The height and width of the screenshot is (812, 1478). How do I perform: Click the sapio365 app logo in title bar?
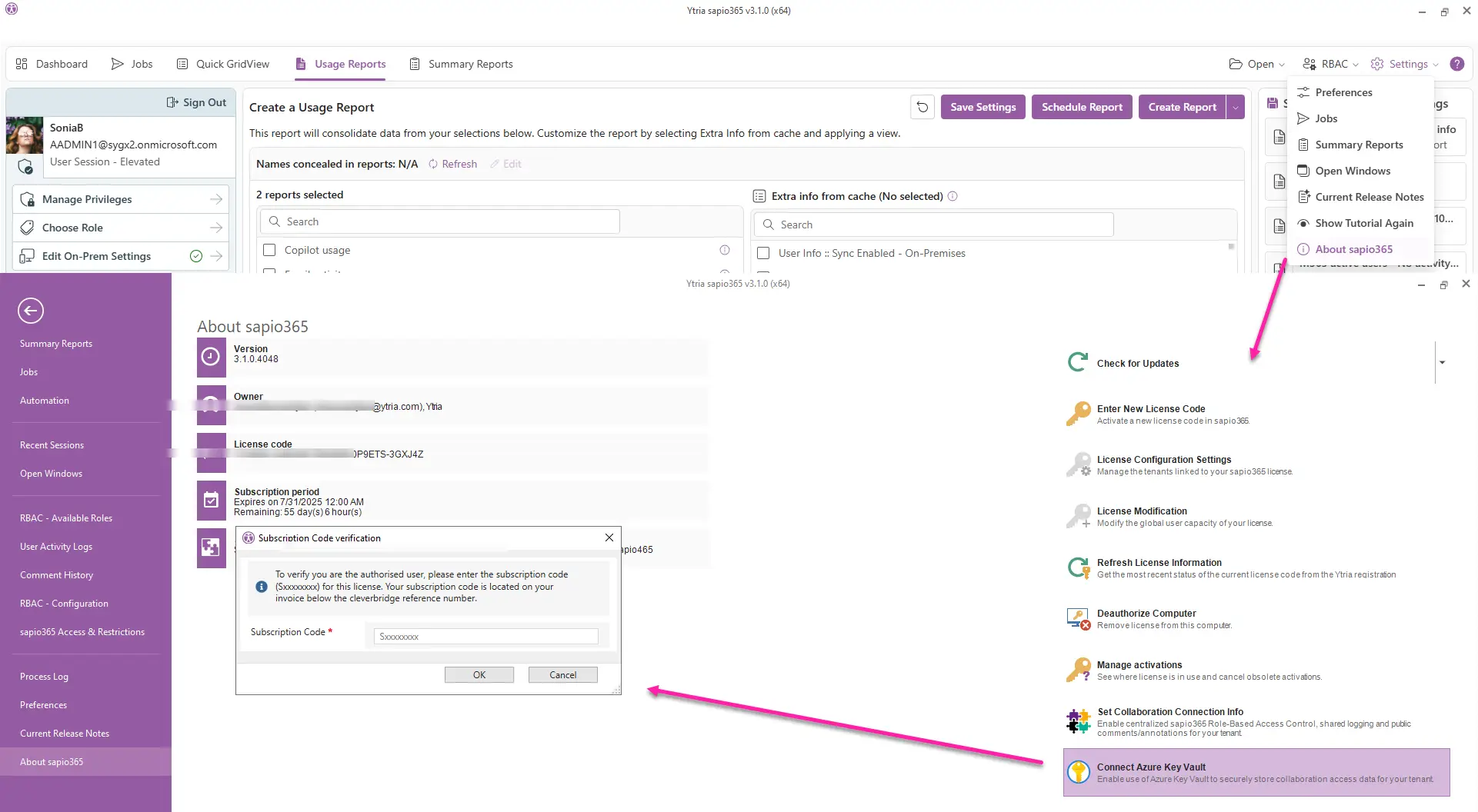tap(12, 9)
